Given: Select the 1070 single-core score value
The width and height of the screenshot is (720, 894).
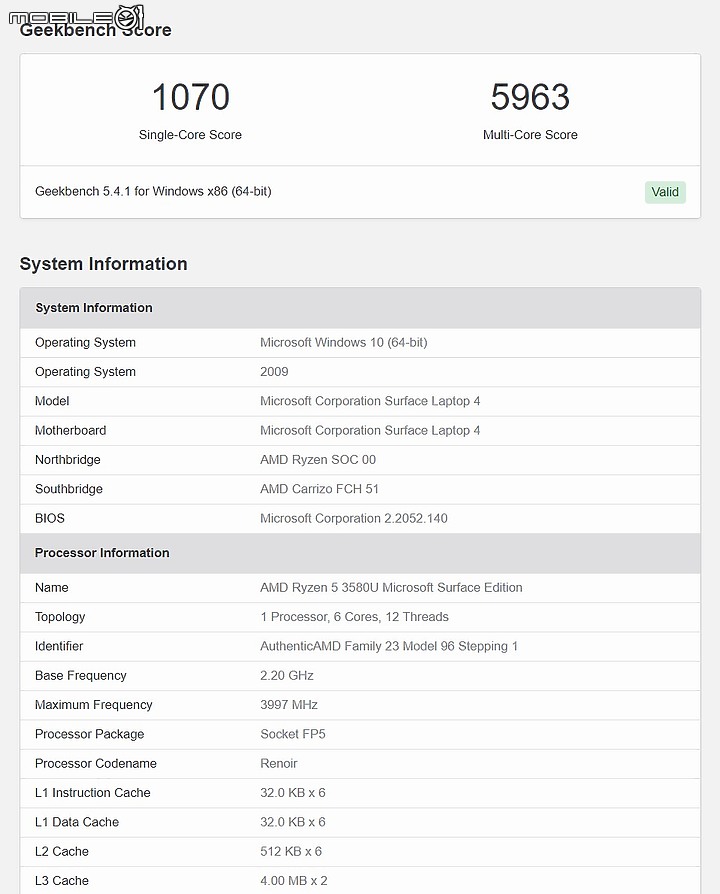Looking at the screenshot, I should click(190, 97).
